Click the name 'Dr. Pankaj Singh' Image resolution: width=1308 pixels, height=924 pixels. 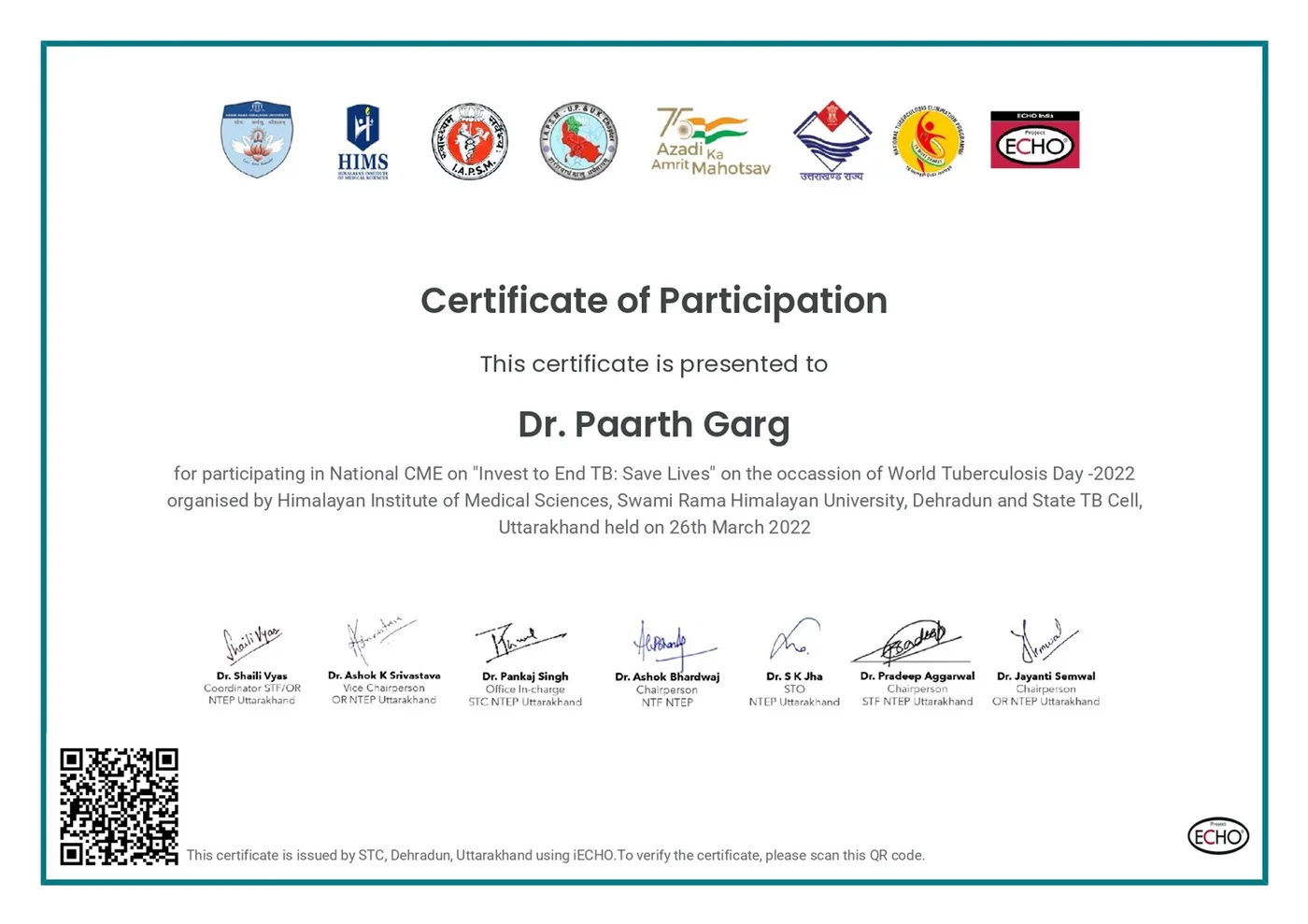tap(525, 676)
